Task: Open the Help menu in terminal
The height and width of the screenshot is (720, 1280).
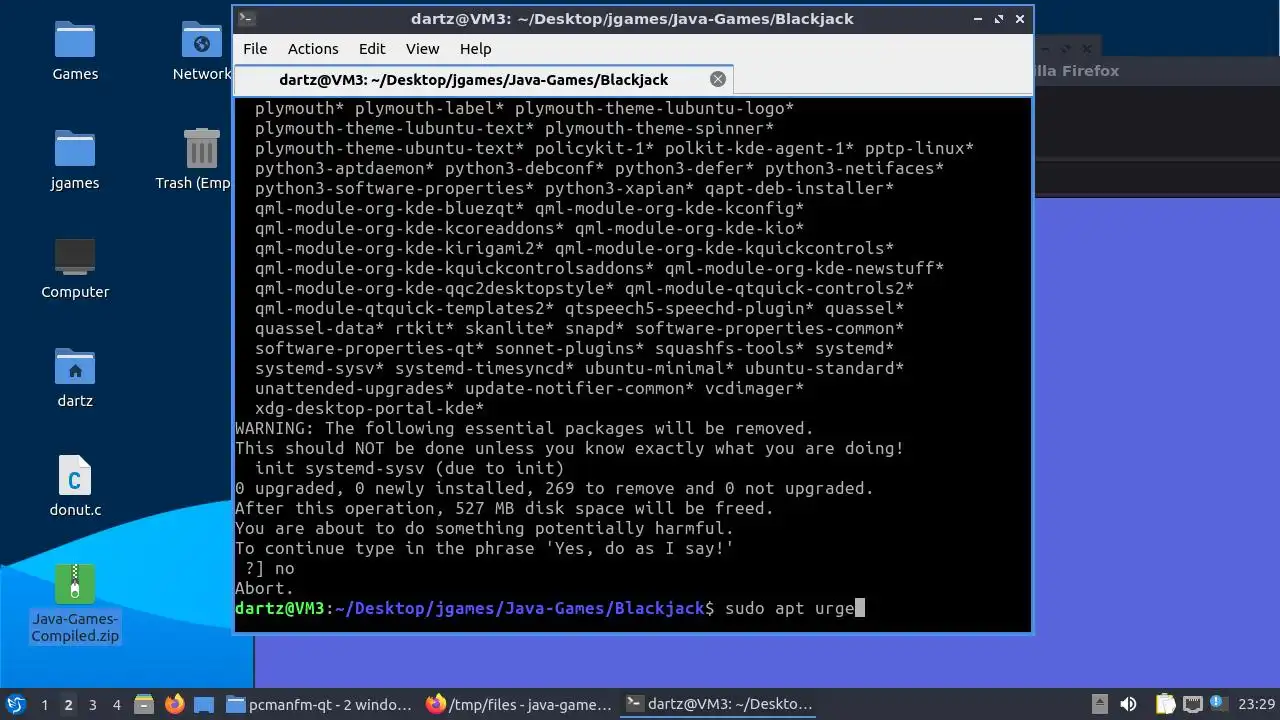Action: click(475, 48)
